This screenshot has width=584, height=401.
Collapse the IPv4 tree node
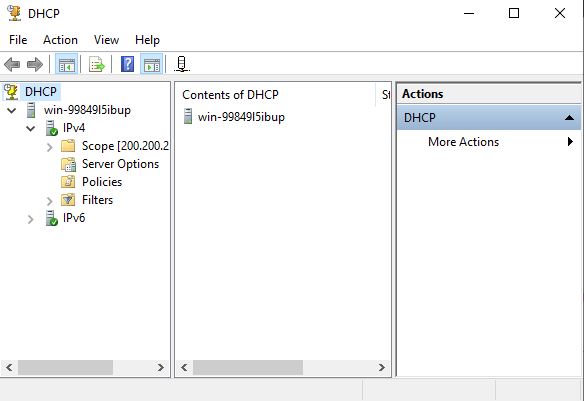point(31,129)
